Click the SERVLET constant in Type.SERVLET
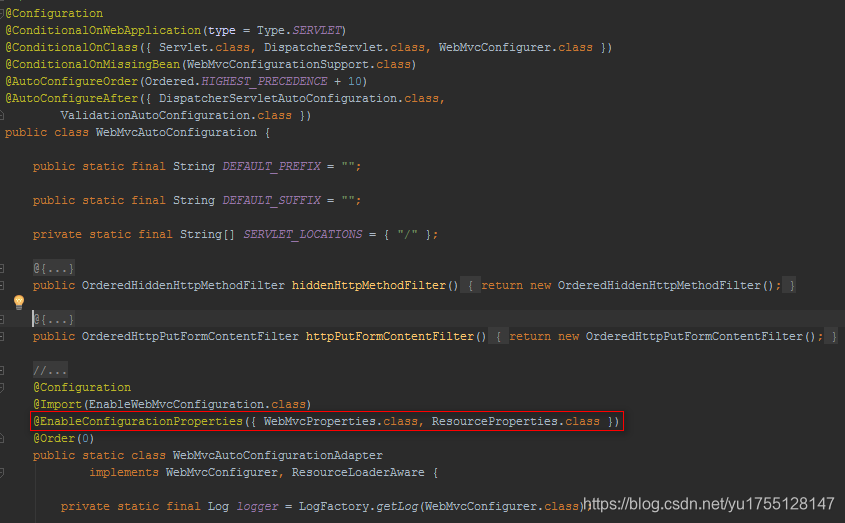The height and width of the screenshot is (523, 845). [x=317, y=30]
